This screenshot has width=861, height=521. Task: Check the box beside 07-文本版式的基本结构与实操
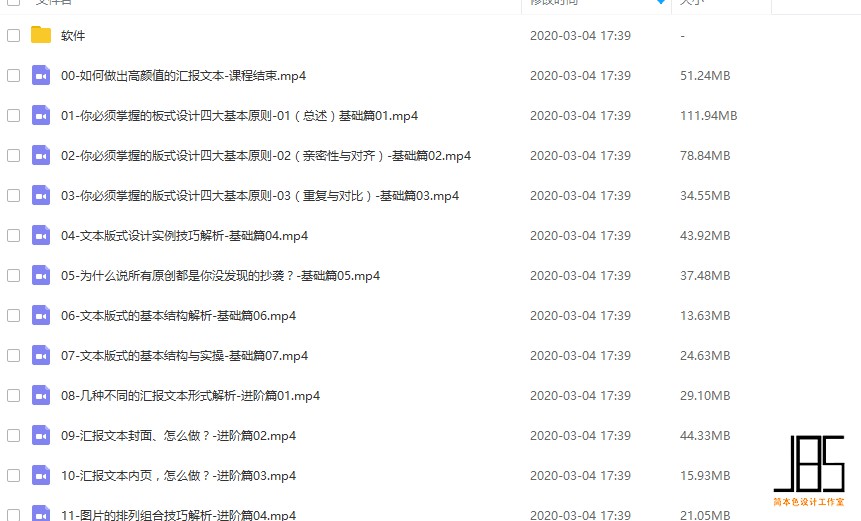[x=14, y=356]
